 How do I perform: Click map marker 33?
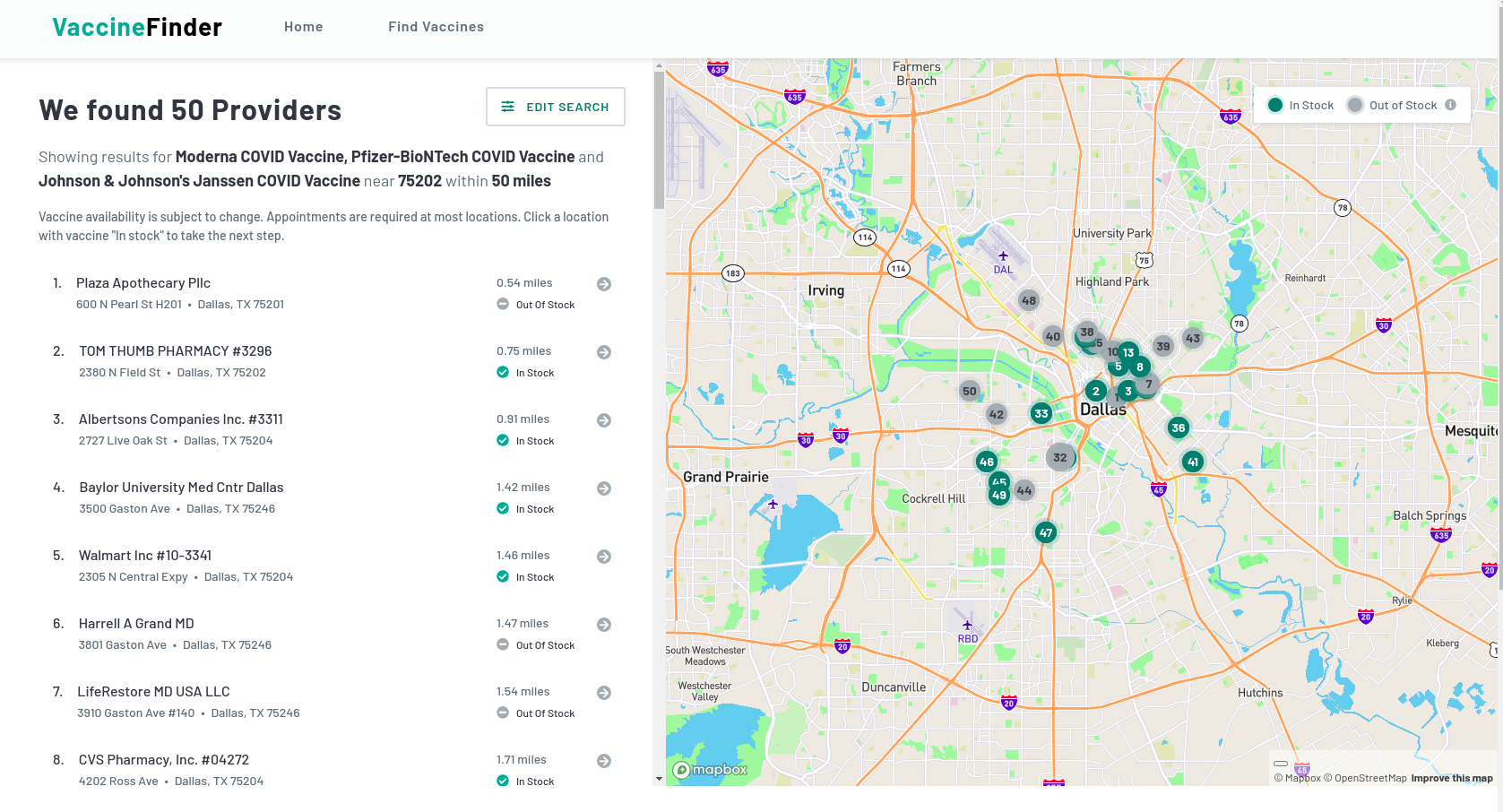1041,413
